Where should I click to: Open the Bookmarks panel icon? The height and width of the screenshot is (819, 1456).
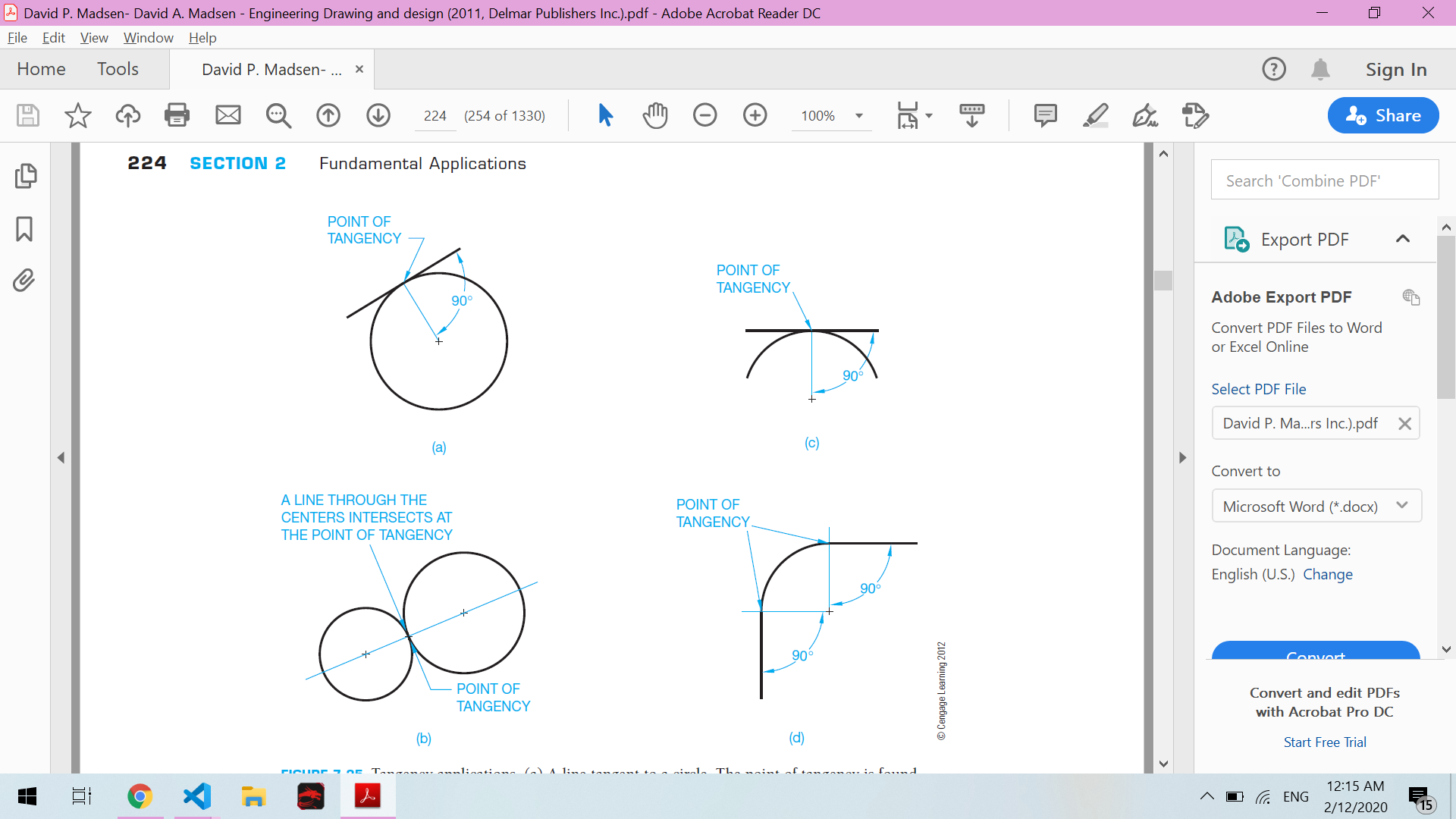(x=24, y=229)
